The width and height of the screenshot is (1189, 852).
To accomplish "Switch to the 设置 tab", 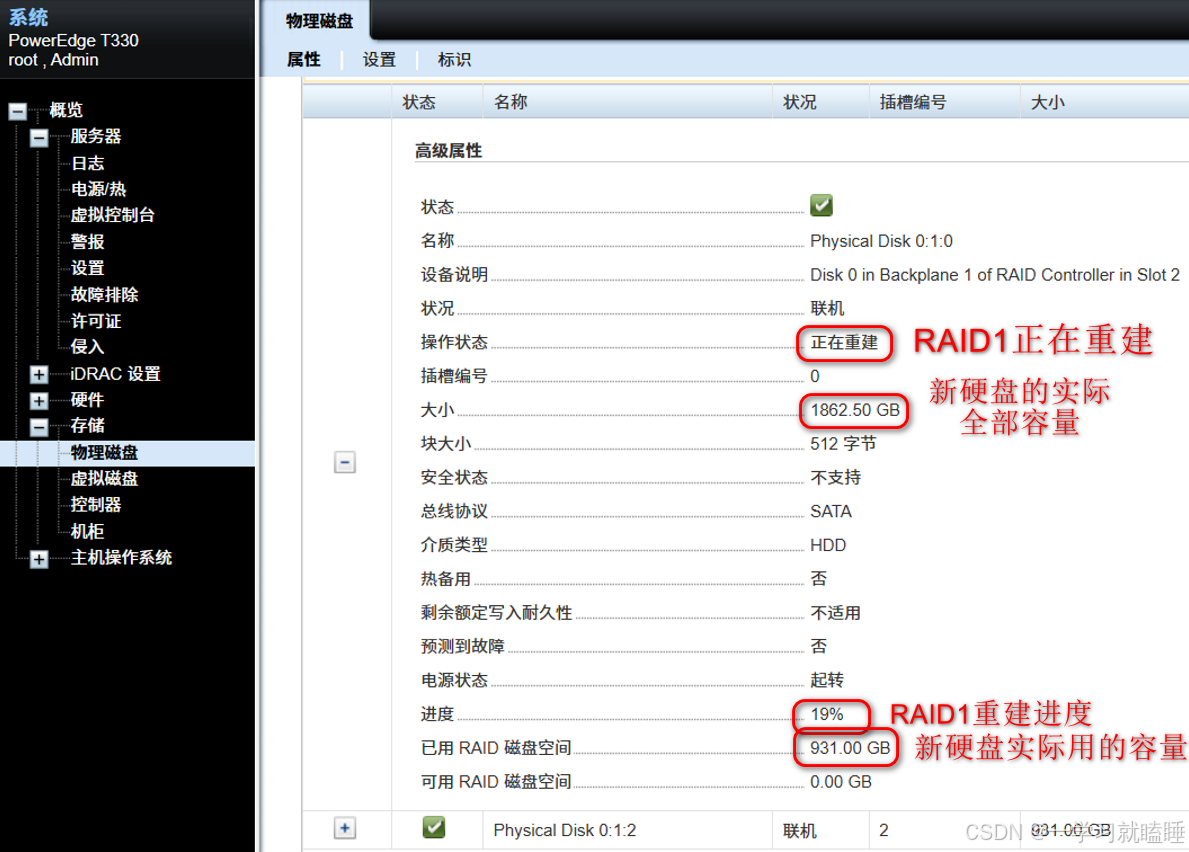I will tap(379, 60).
